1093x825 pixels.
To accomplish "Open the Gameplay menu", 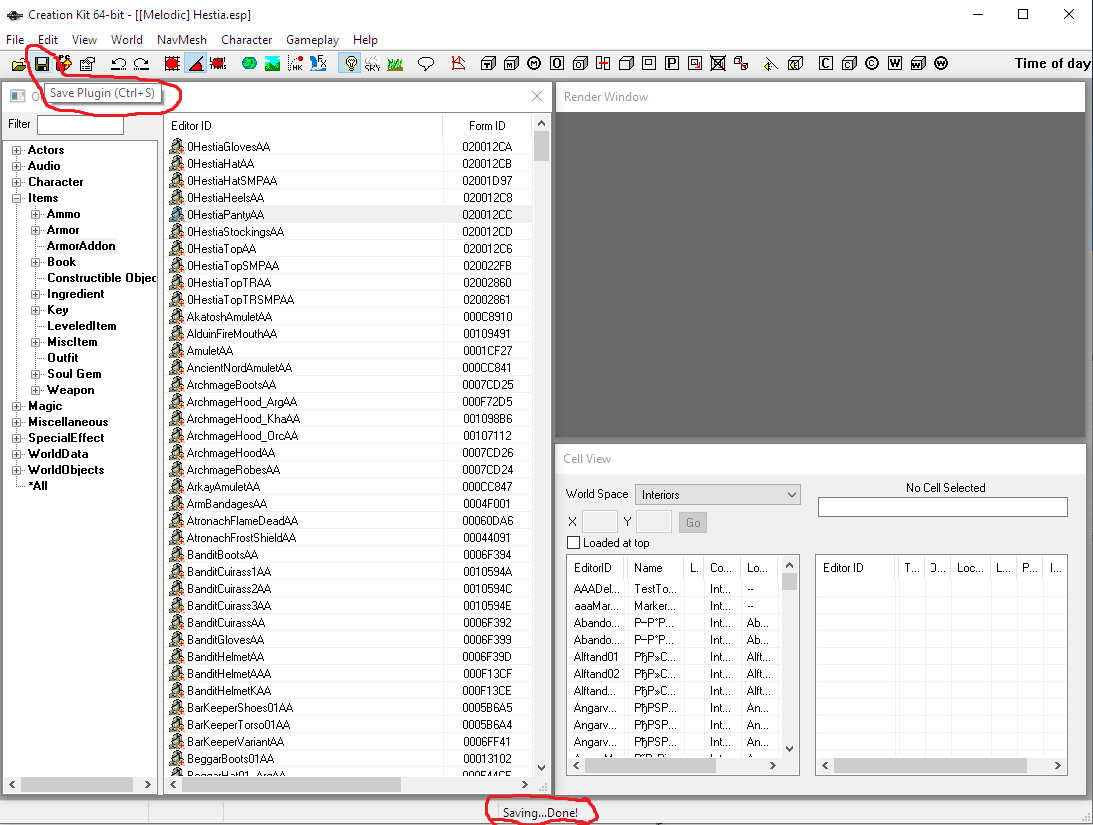I will coord(312,40).
